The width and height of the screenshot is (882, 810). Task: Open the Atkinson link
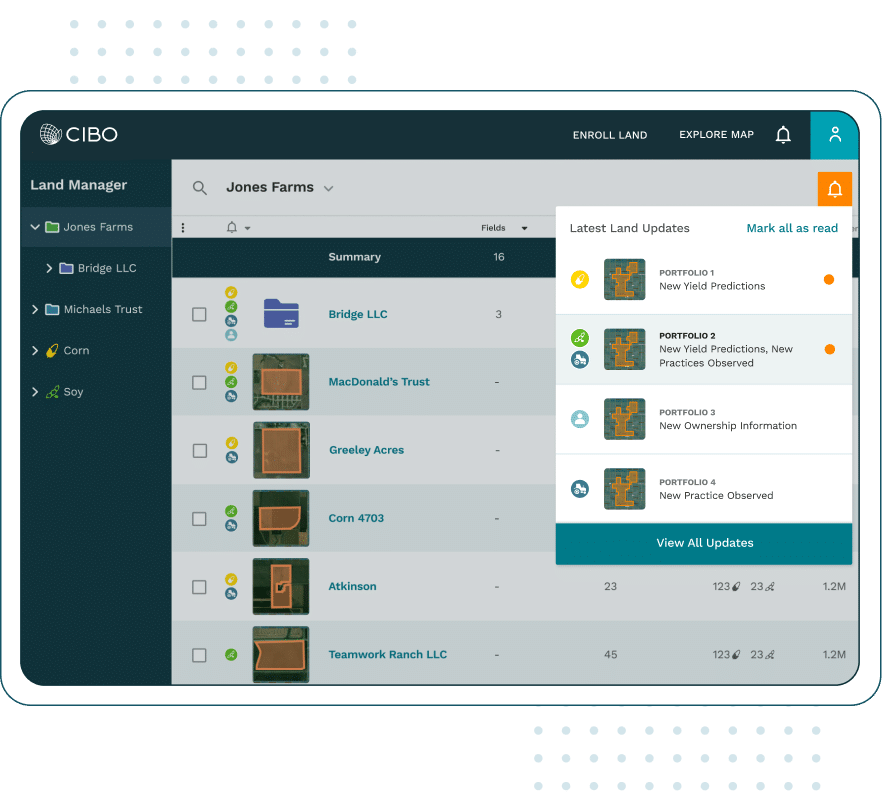pos(352,586)
